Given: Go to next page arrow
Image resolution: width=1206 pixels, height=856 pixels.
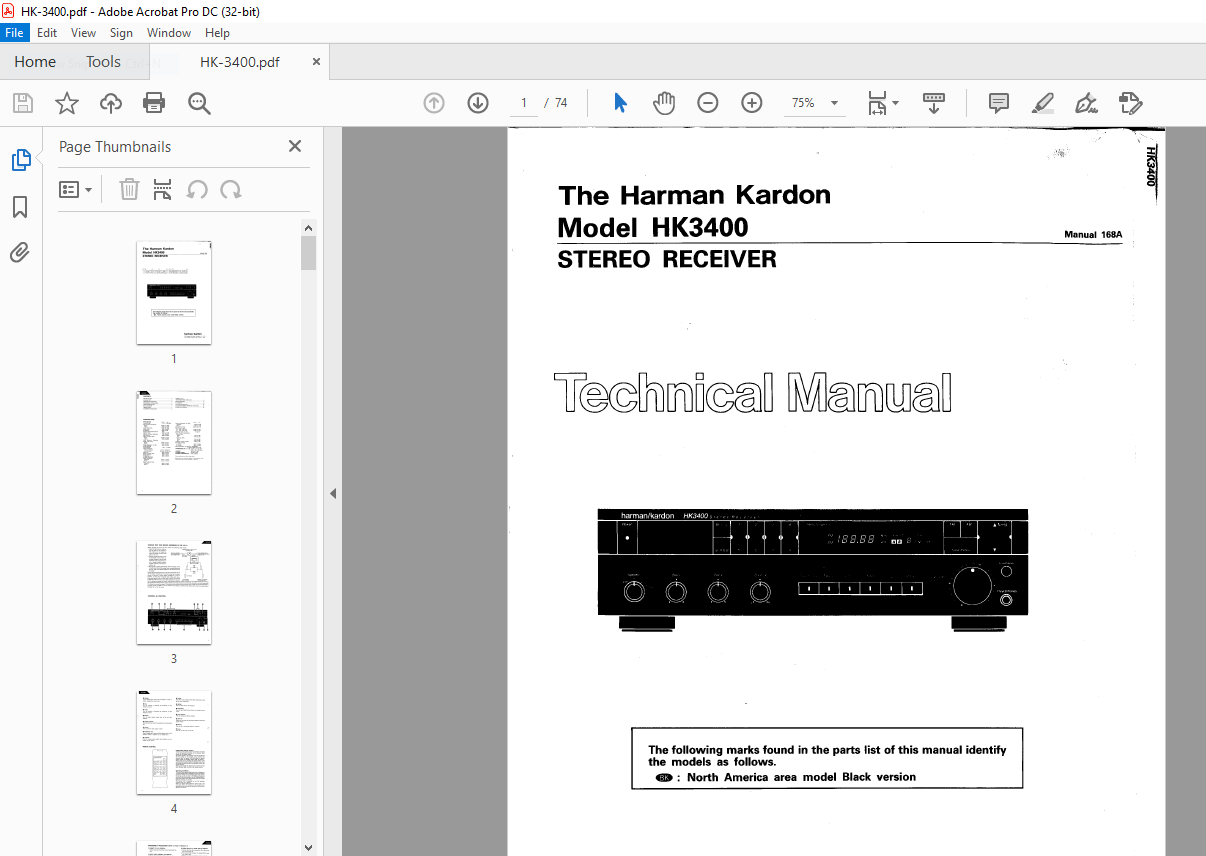Looking at the screenshot, I should (x=478, y=103).
